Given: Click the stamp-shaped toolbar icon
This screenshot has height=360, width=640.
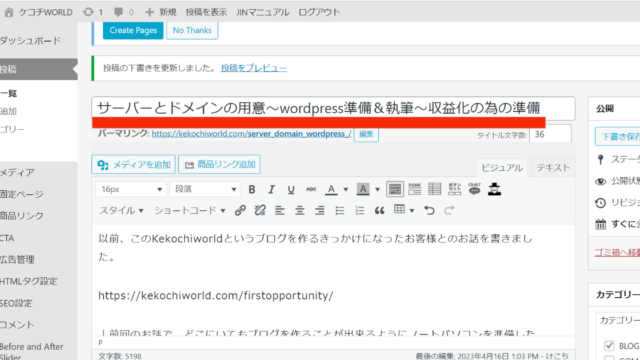Looking at the screenshot, I should [494, 189].
